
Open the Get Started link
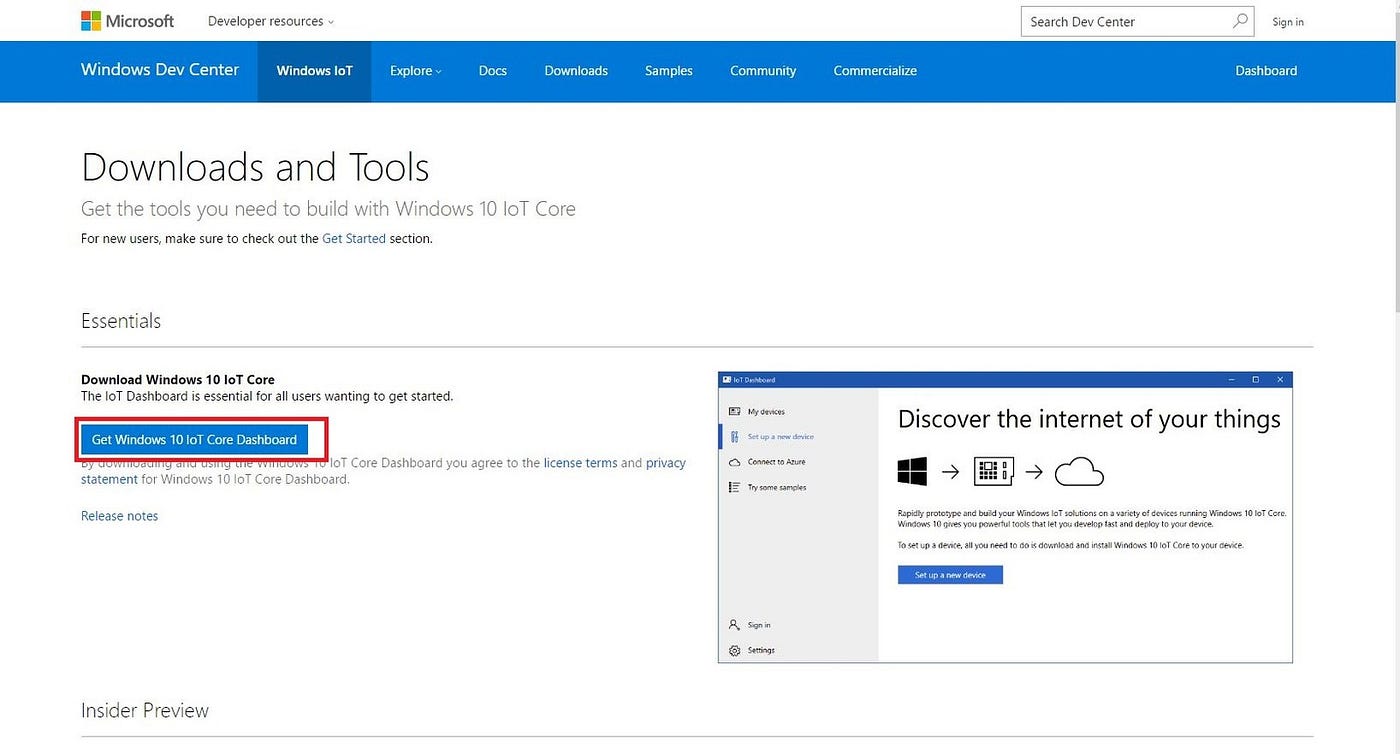point(353,238)
